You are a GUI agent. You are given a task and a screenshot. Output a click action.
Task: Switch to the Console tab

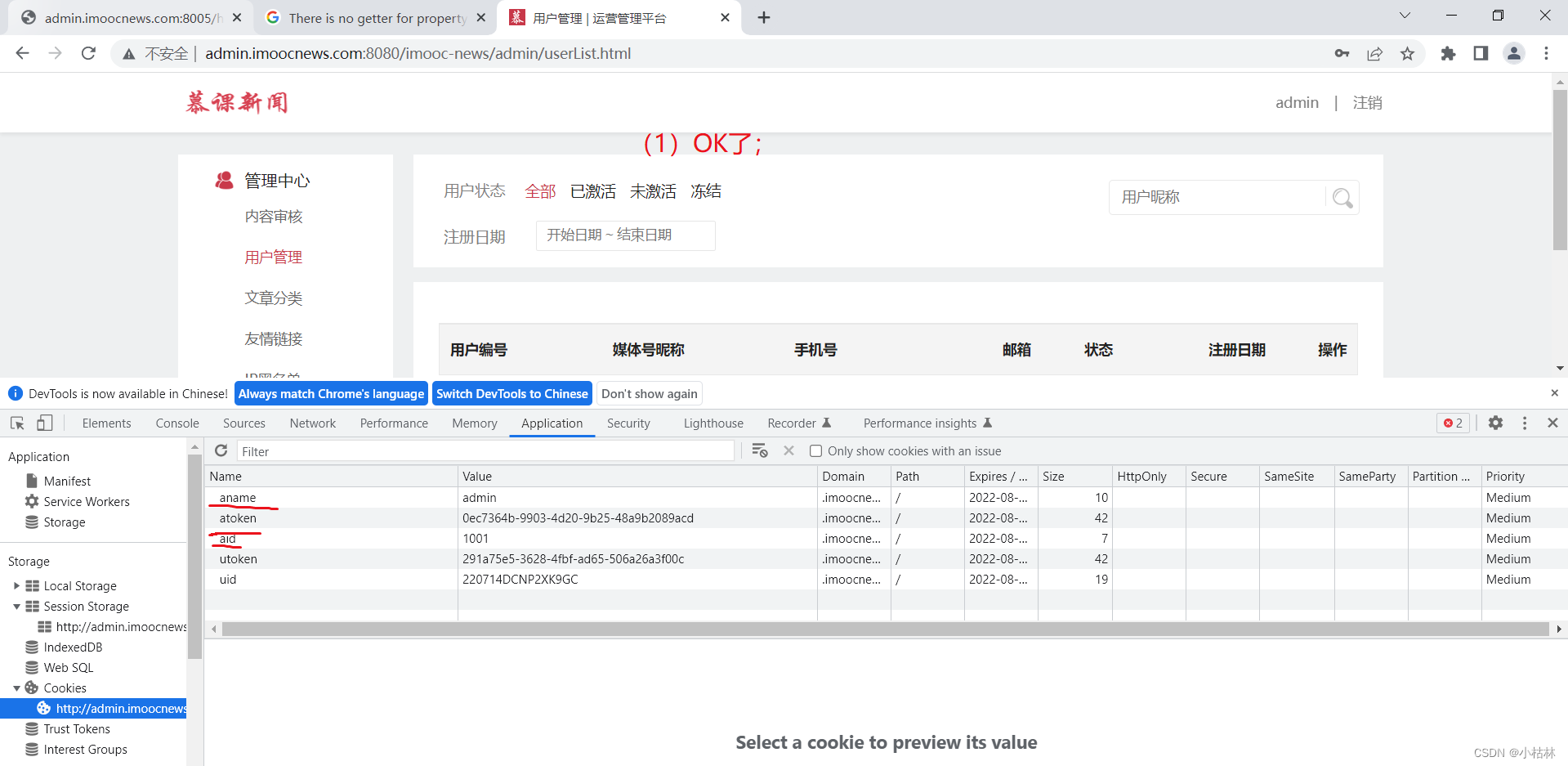click(176, 423)
